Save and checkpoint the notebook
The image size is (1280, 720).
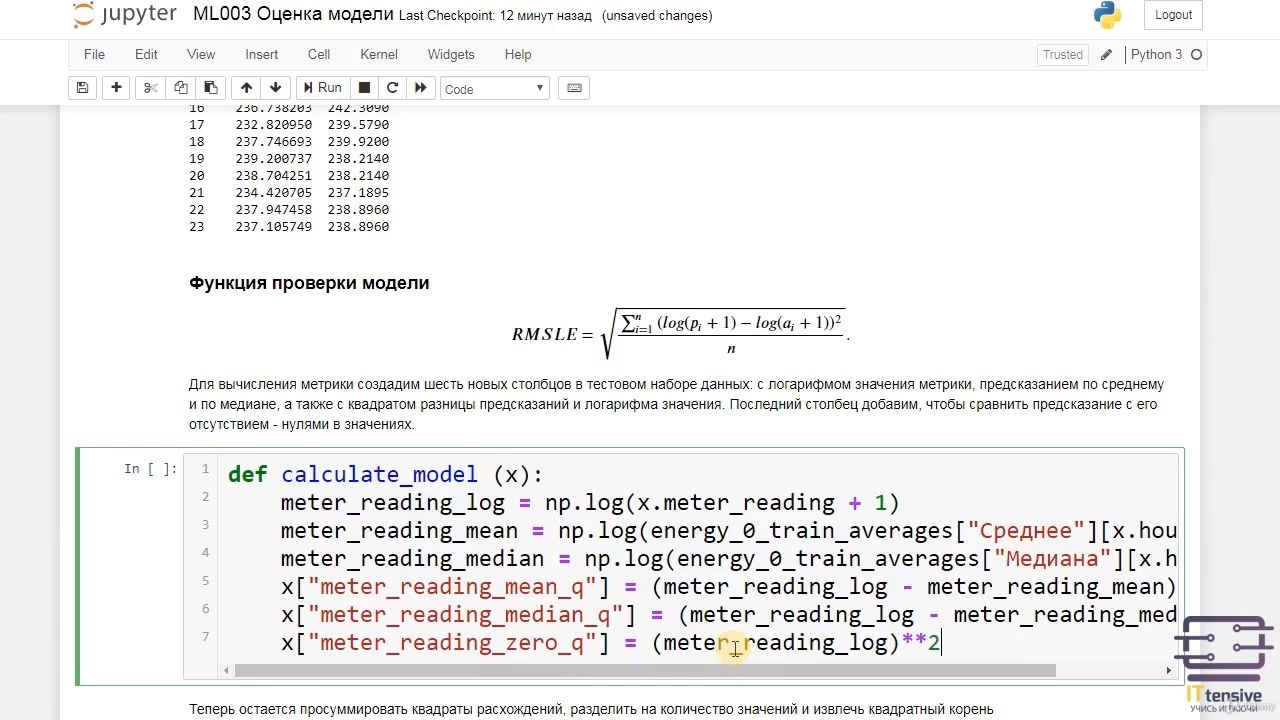pos(83,88)
